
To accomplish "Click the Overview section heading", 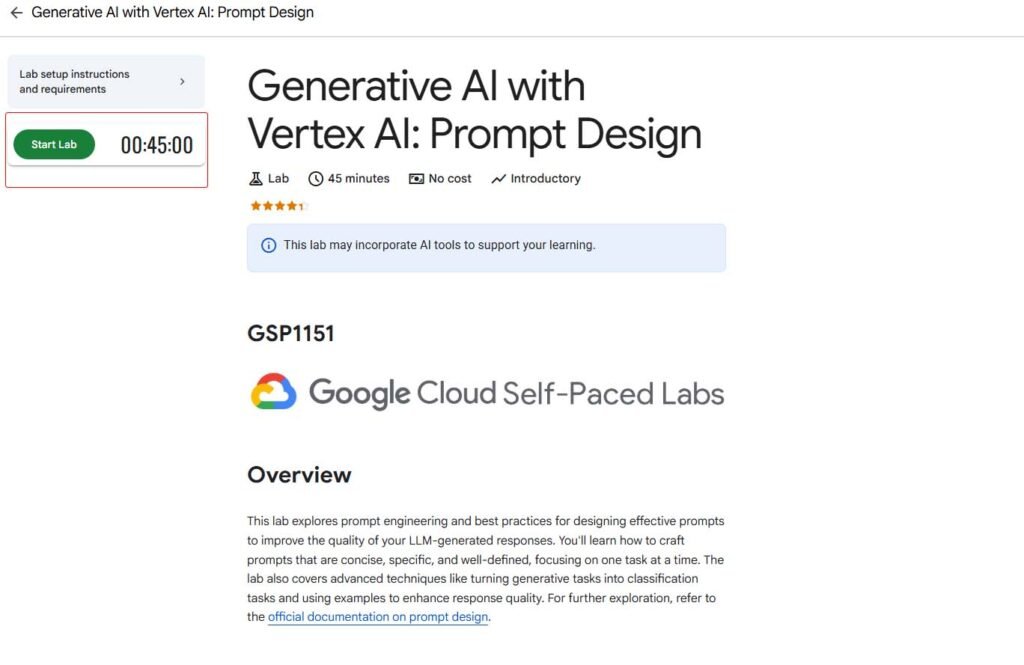I will coord(299,475).
